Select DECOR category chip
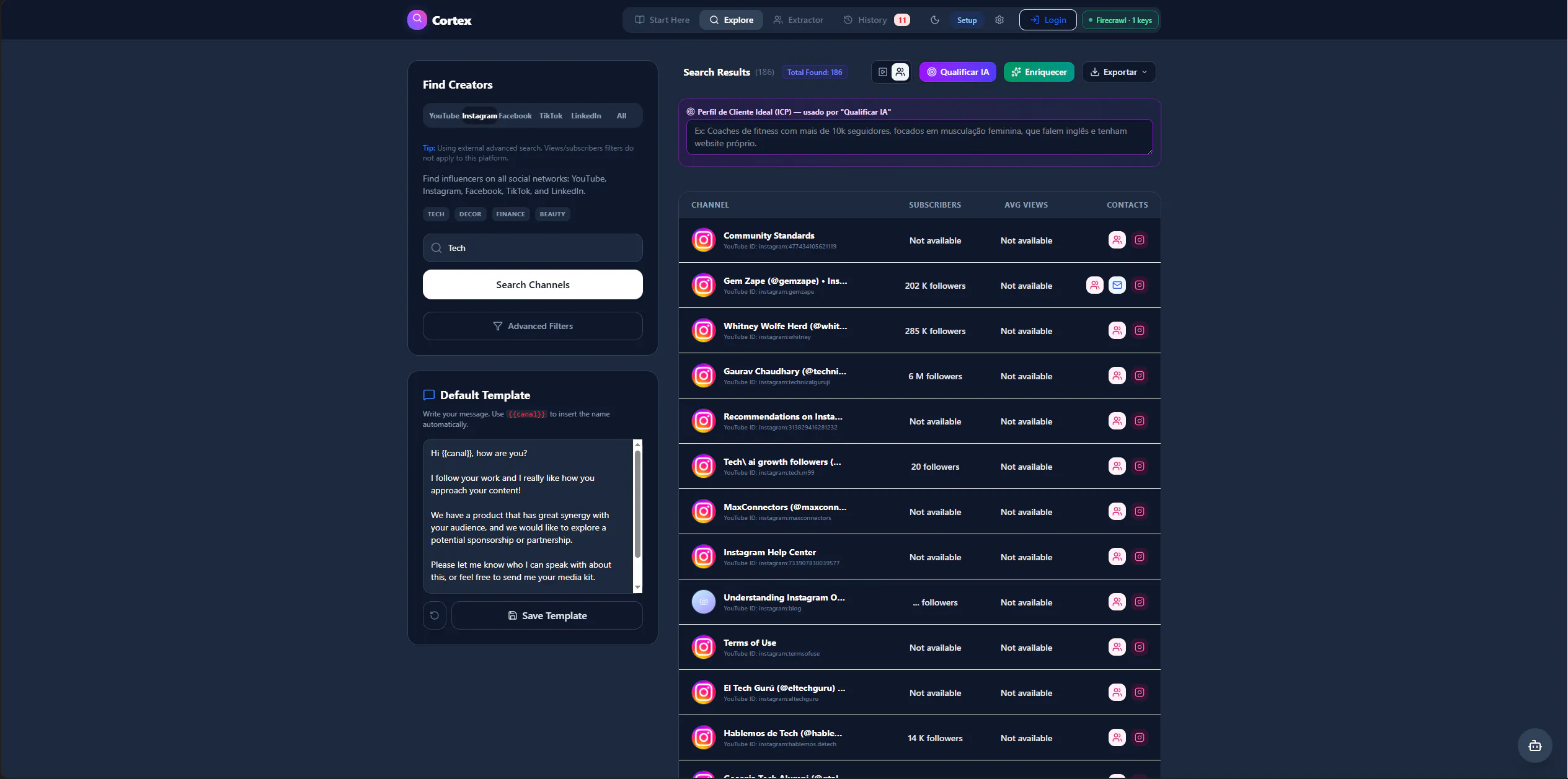1568x779 pixels. pos(470,214)
